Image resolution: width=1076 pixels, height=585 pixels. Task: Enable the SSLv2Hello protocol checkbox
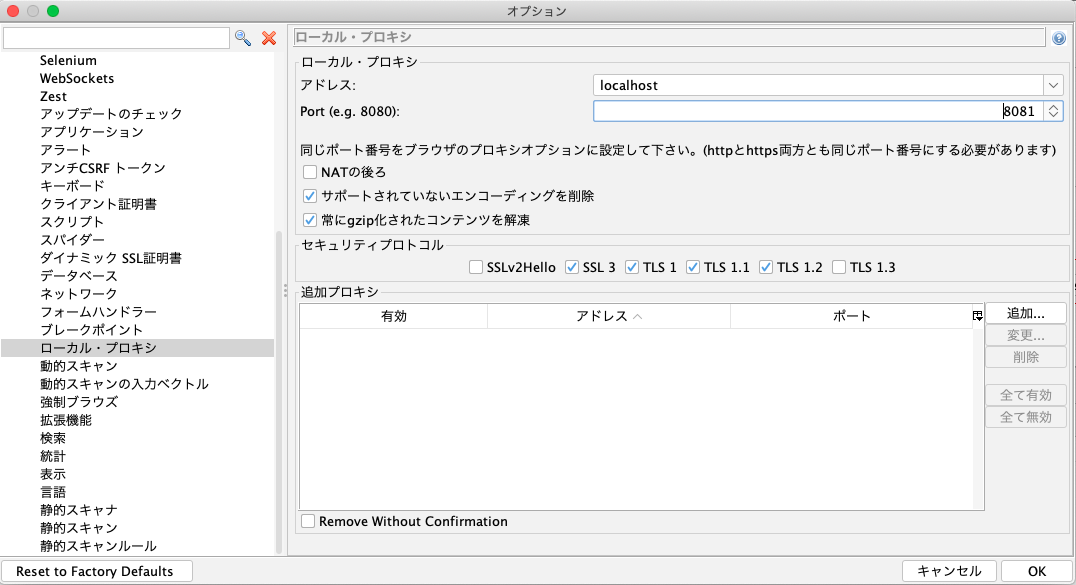[476, 267]
